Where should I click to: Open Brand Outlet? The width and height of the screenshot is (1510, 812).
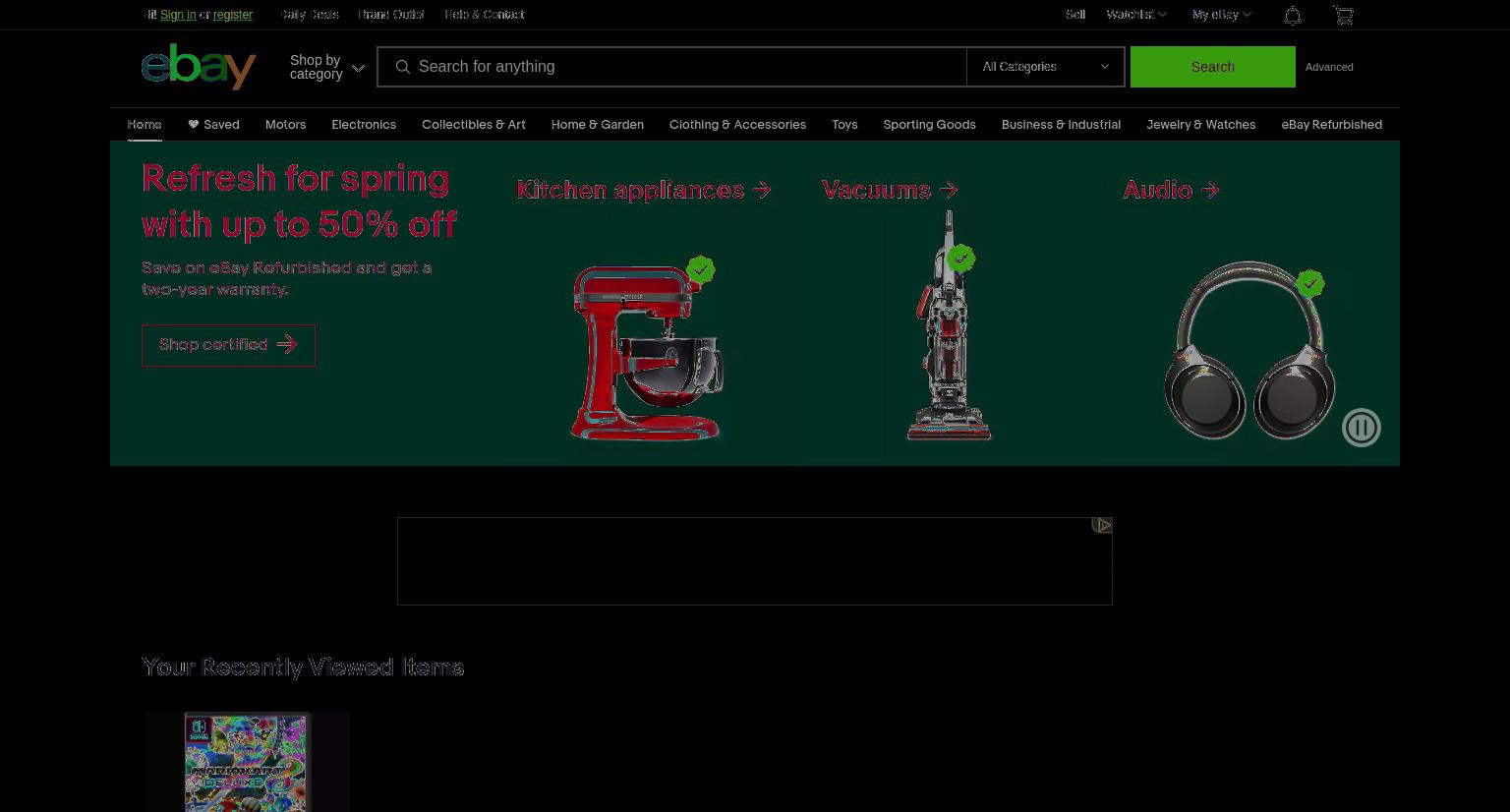tap(391, 15)
